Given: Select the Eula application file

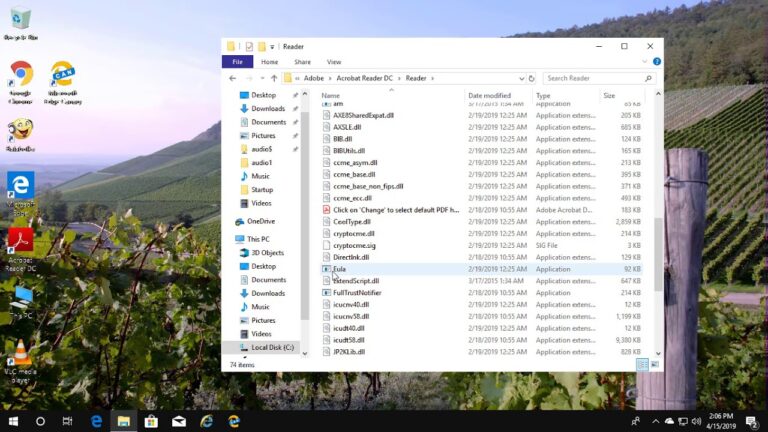Looking at the screenshot, I should [341, 269].
